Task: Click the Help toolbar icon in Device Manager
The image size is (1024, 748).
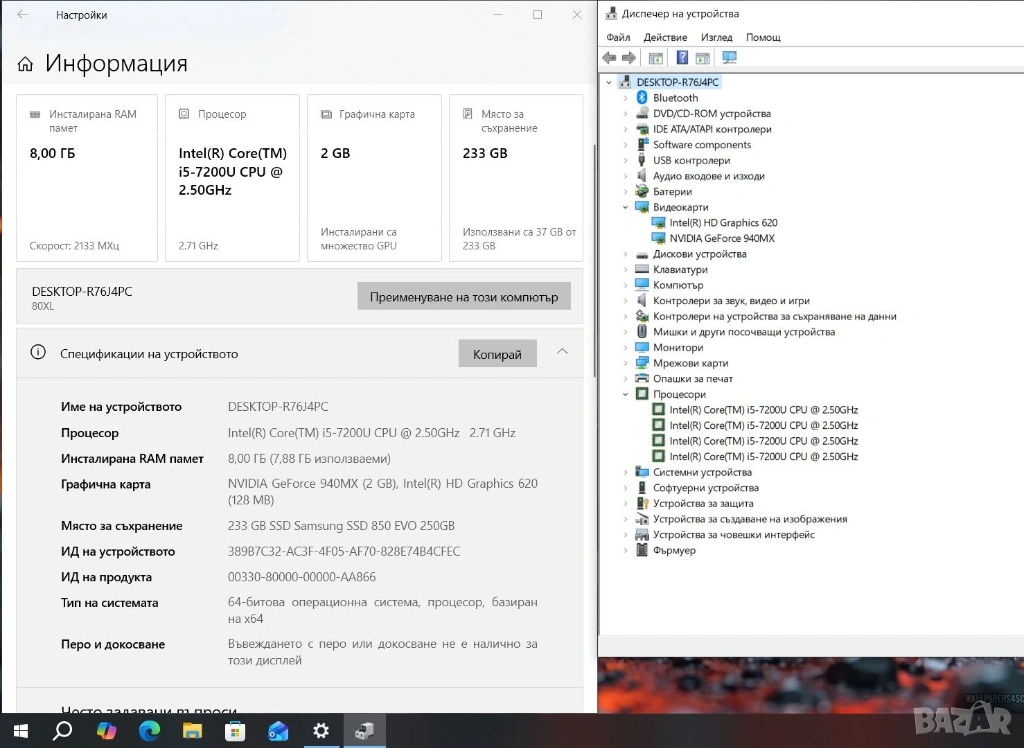Action: 682,58
